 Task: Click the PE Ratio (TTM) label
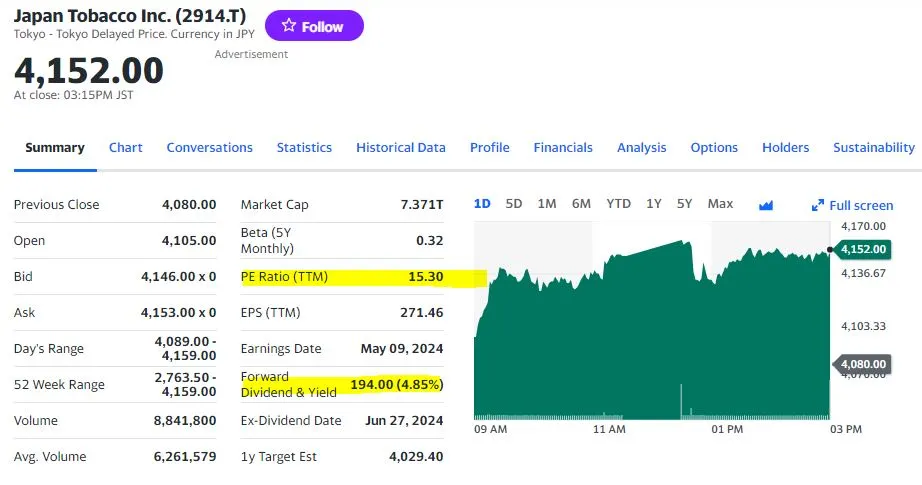coord(284,276)
